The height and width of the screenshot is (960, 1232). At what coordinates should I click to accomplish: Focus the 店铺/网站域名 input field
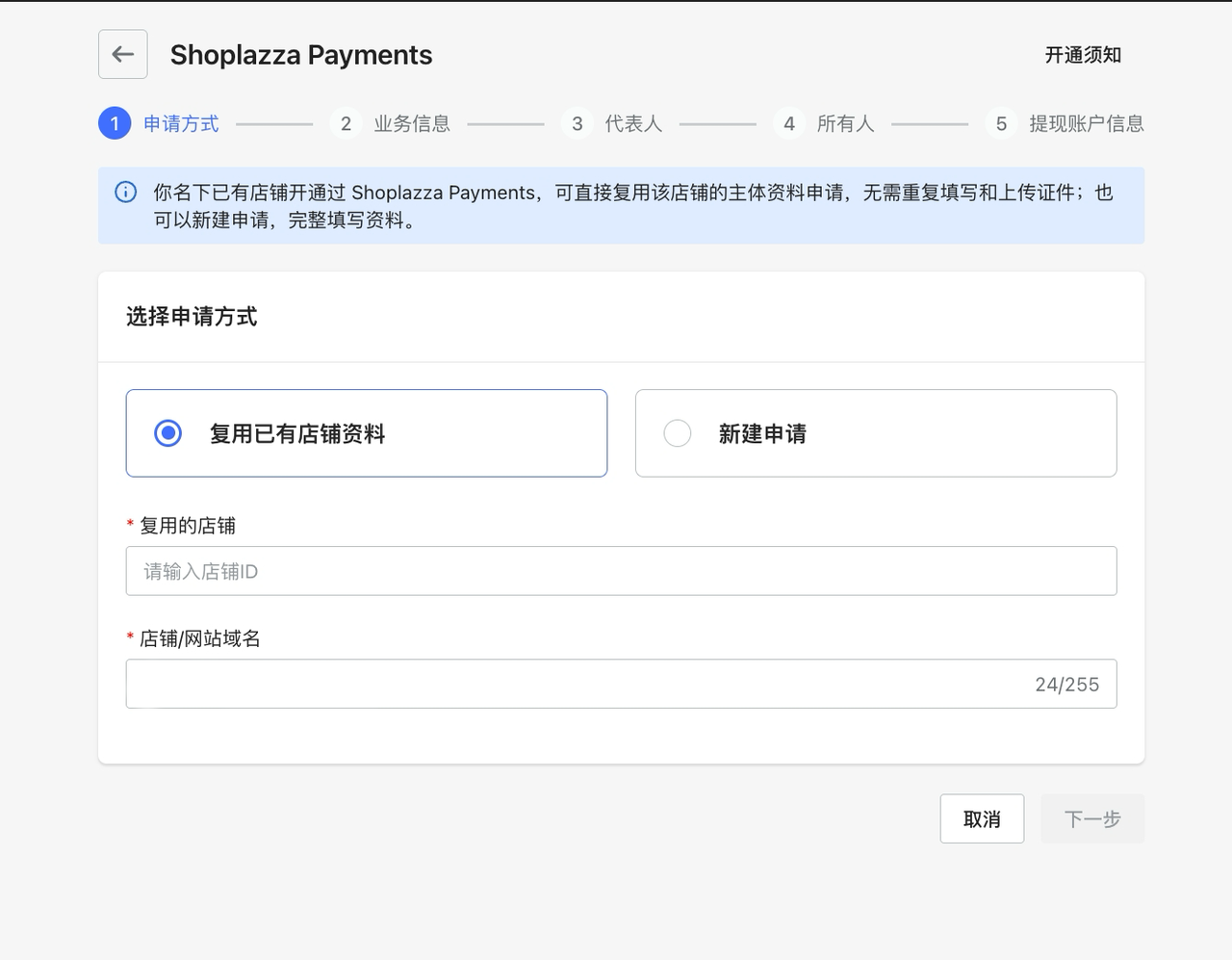coord(621,684)
